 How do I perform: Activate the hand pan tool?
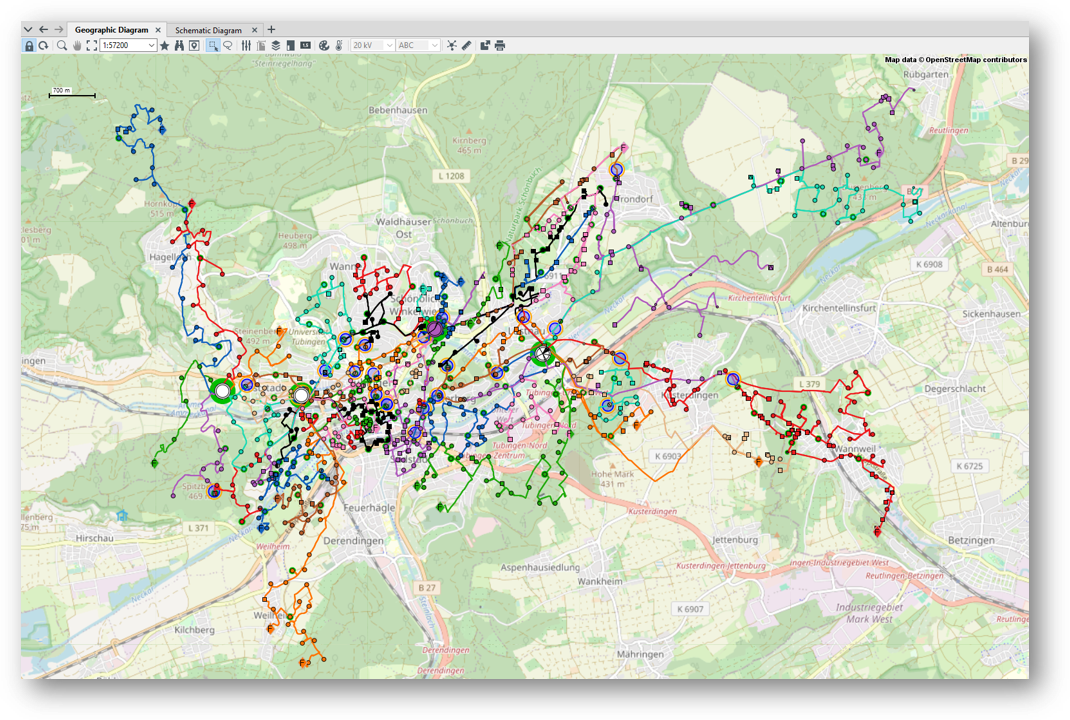tap(77, 46)
